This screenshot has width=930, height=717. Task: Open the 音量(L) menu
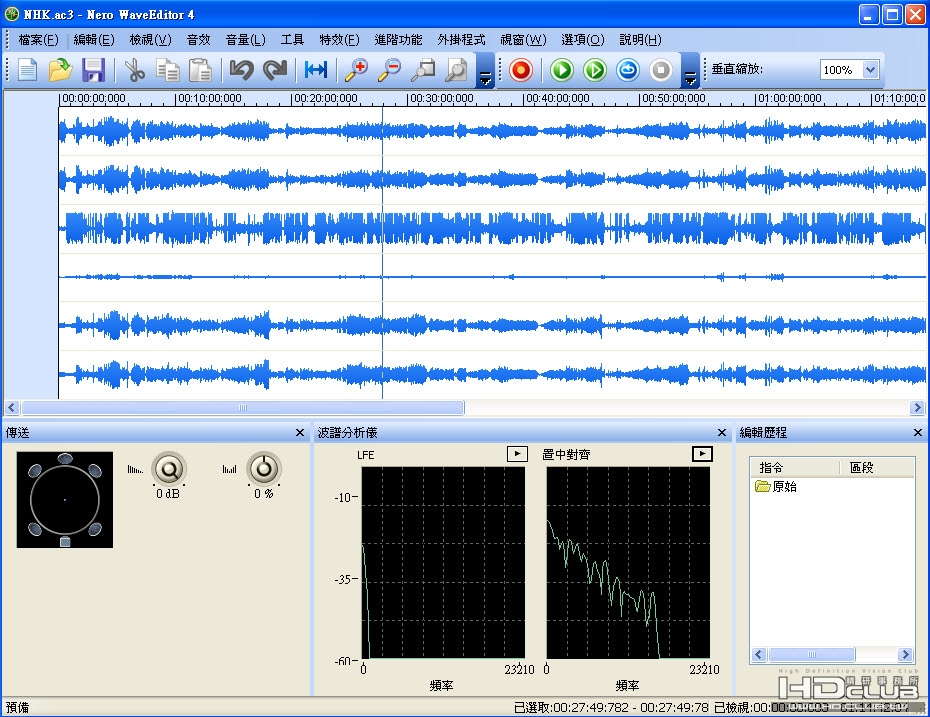[246, 40]
